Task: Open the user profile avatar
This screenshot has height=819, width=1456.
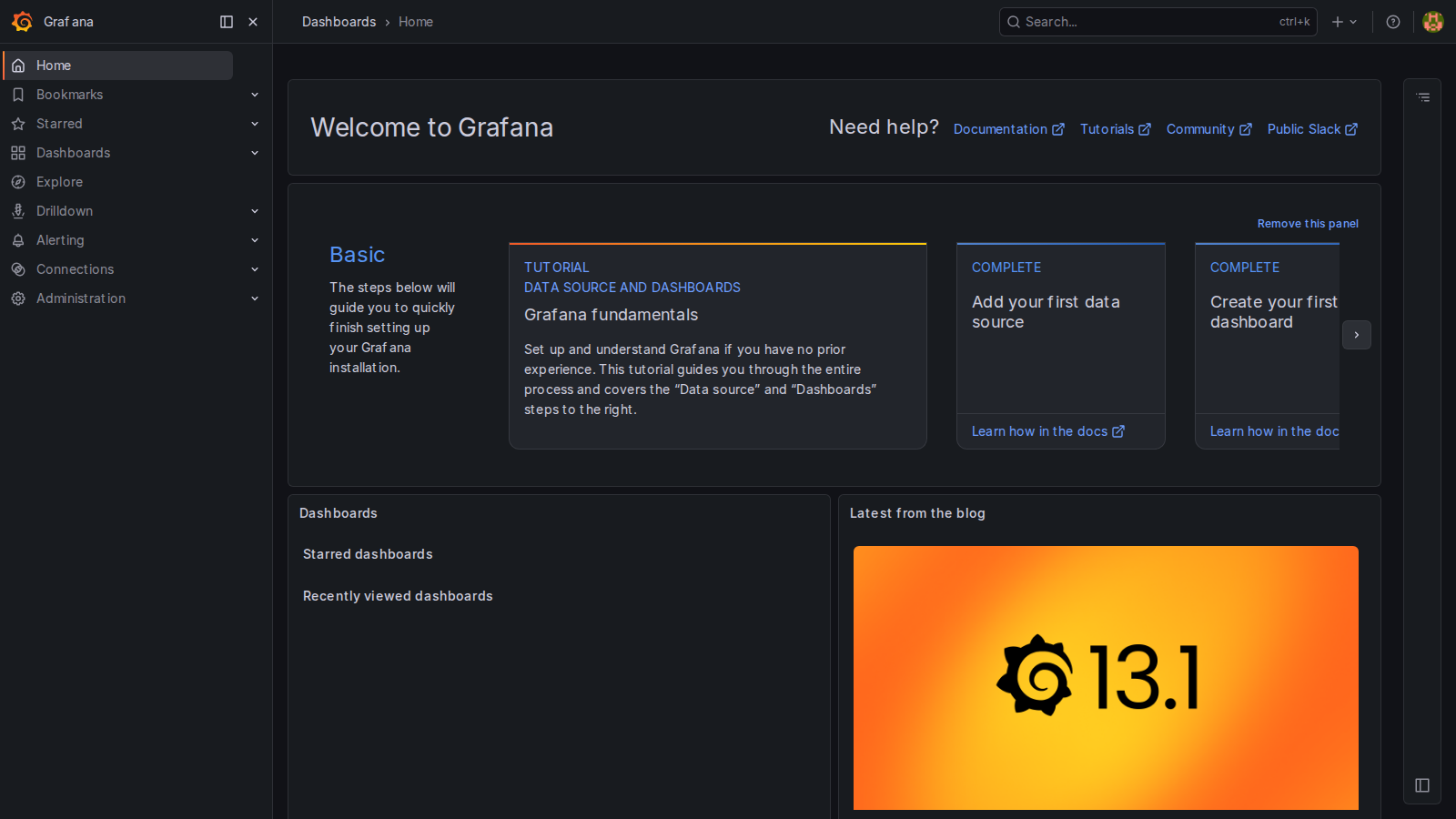Action: [x=1433, y=22]
